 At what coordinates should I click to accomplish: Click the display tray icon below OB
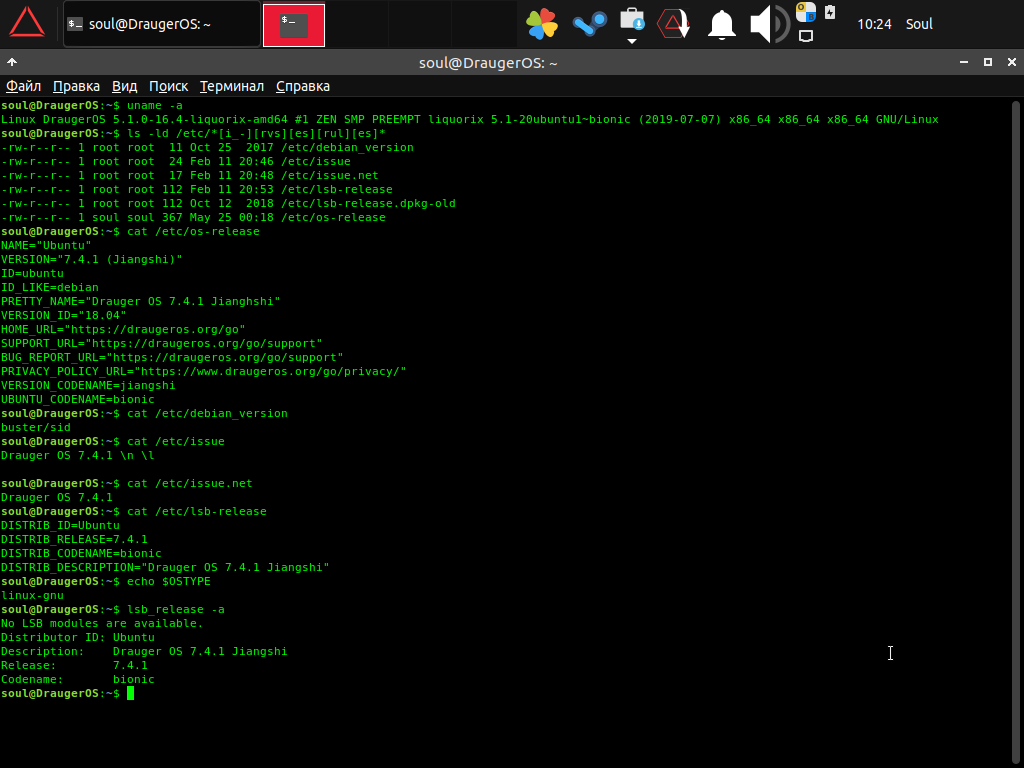[x=806, y=36]
